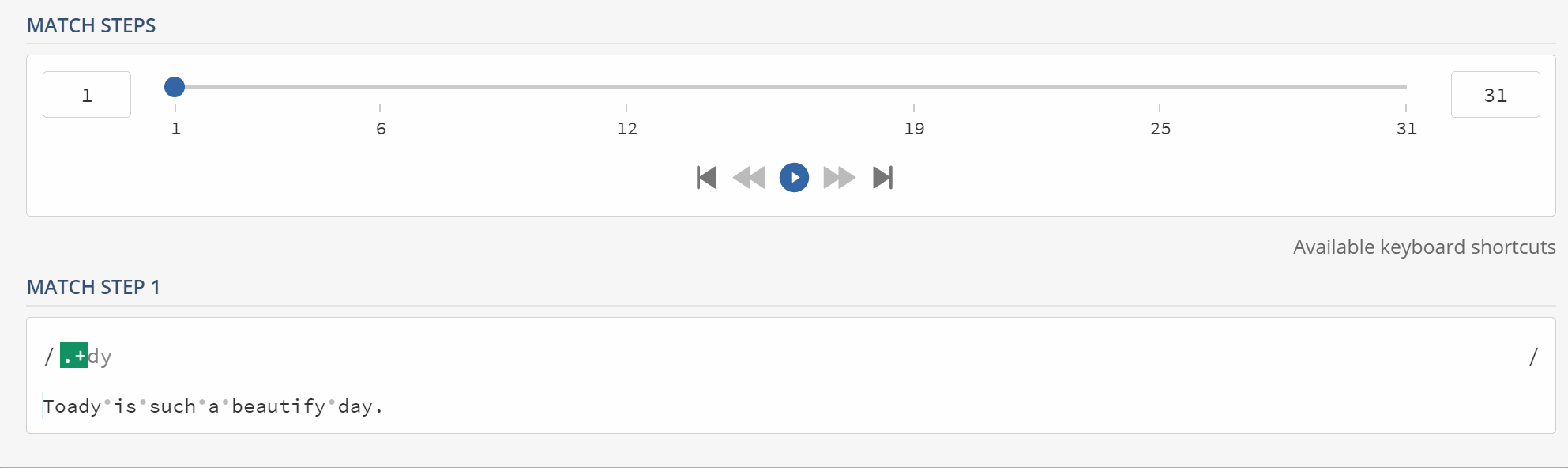Click the word 'Toady' in test string
This screenshot has height=468, width=1568.
click(72, 406)
